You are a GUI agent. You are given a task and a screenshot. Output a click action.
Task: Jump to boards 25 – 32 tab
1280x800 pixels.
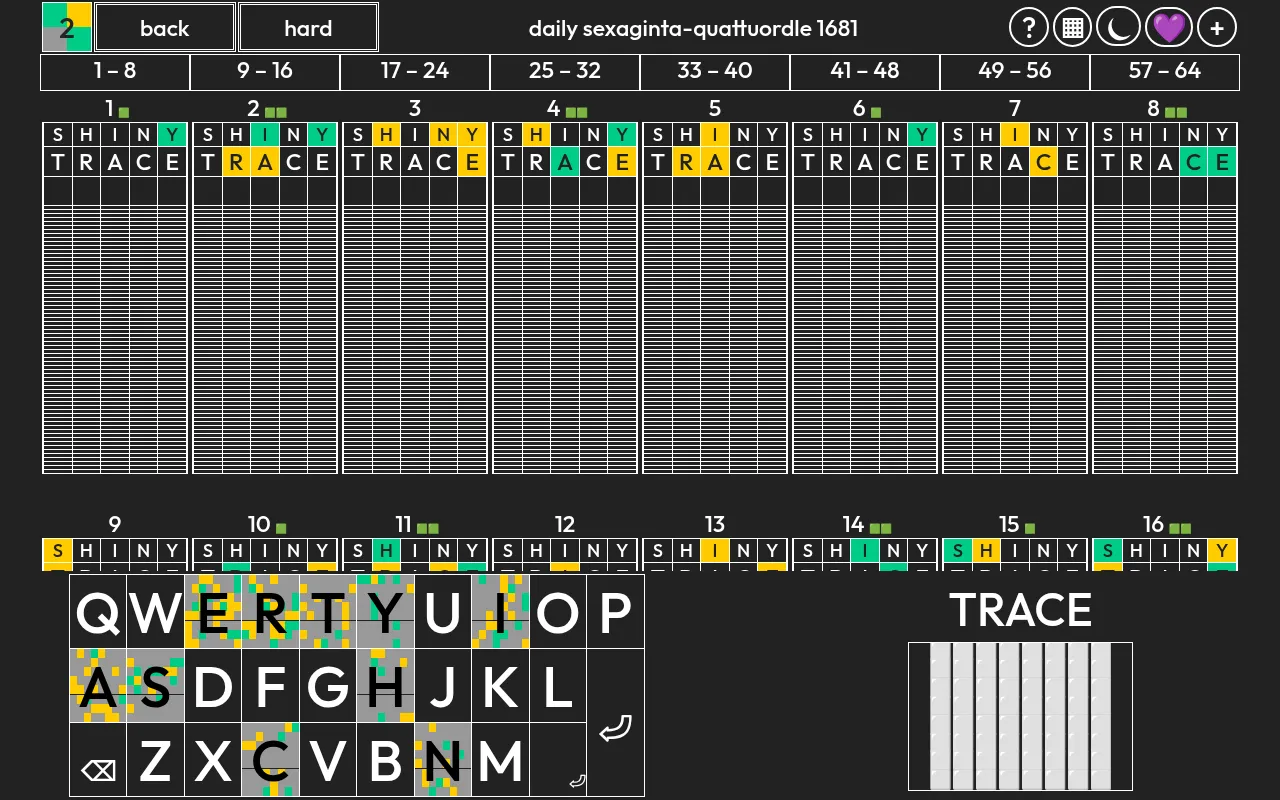point(565,72)
